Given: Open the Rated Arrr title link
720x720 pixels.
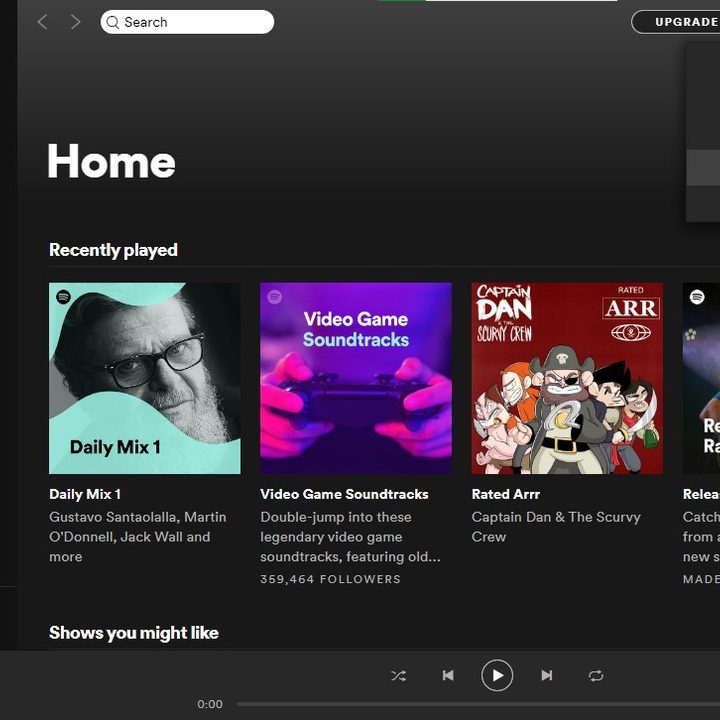Looking at the screenshot, I should 506,494.
